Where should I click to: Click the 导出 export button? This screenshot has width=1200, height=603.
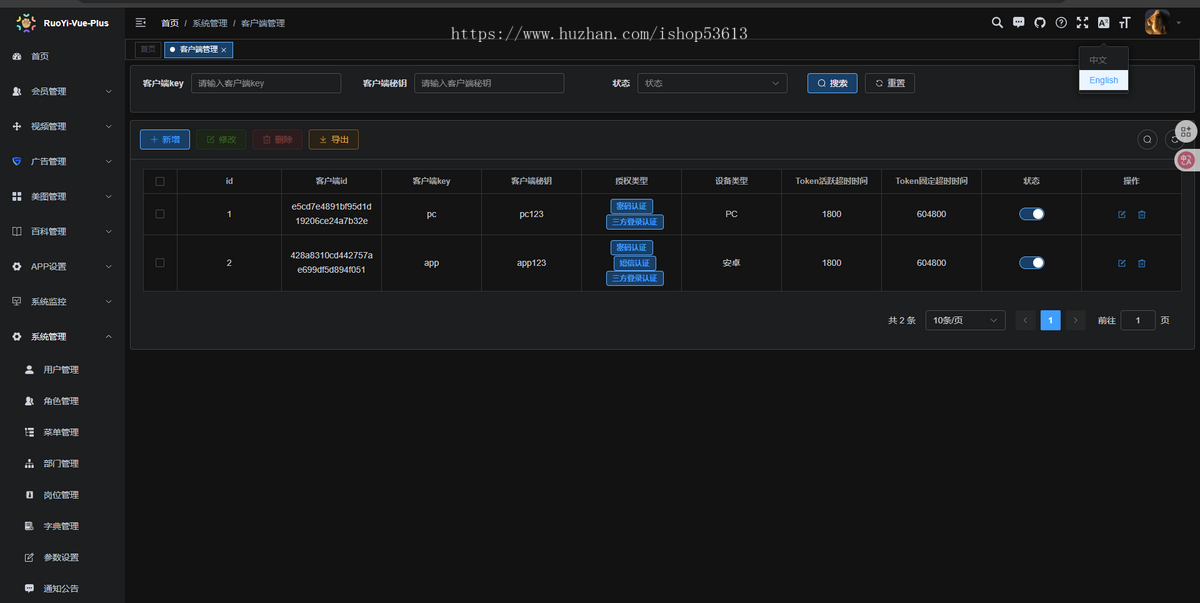334,140
